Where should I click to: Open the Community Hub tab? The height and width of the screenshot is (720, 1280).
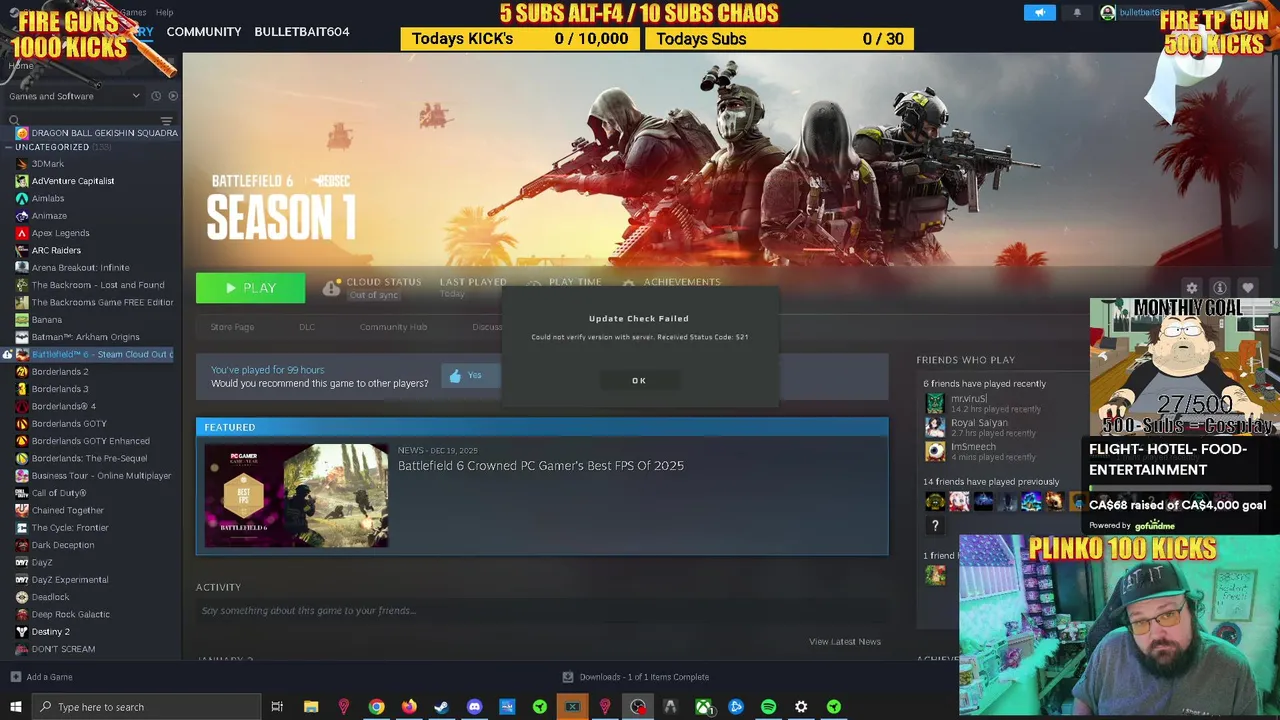click(393, 327)
